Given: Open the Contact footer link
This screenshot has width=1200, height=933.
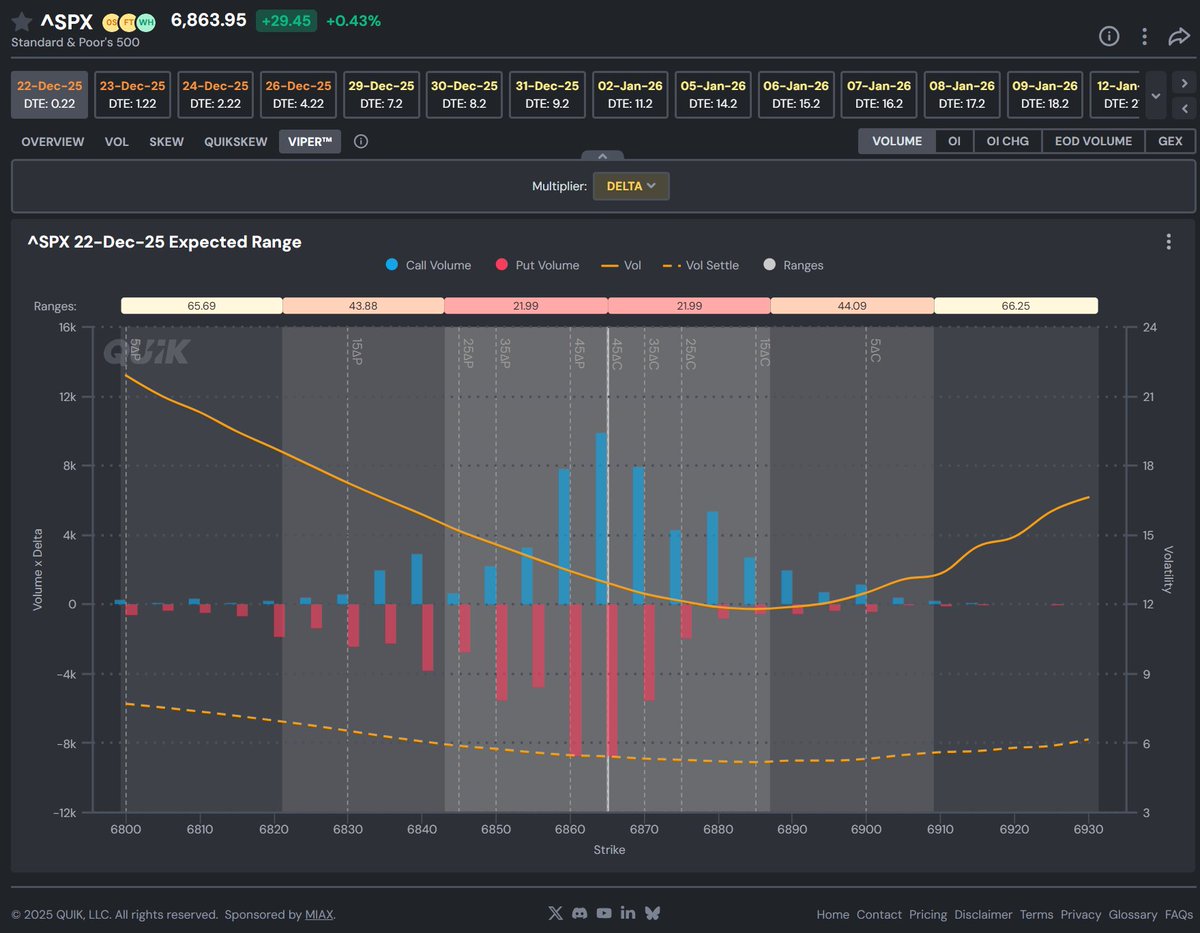Looking at the screenshot, I should coord(879,914).
